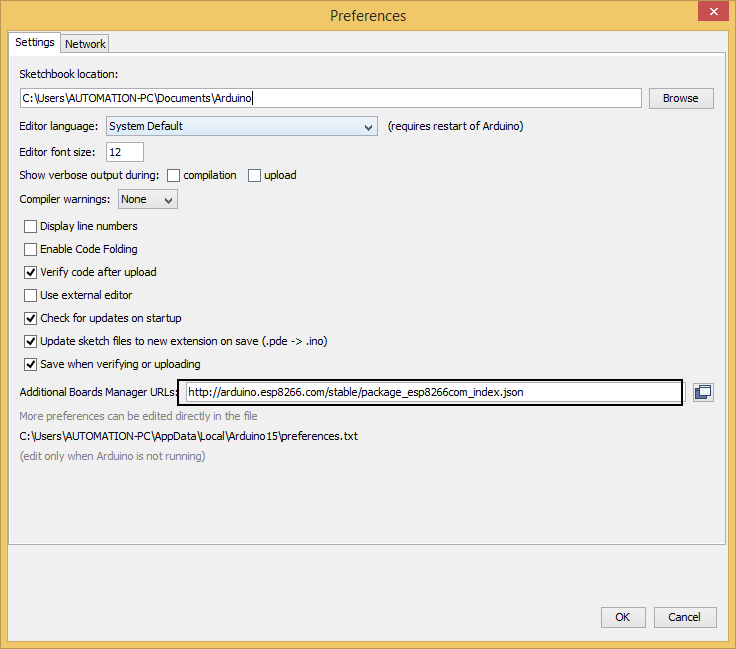
Task: Enable Code Folding checkbox
Action: (31, 249)
